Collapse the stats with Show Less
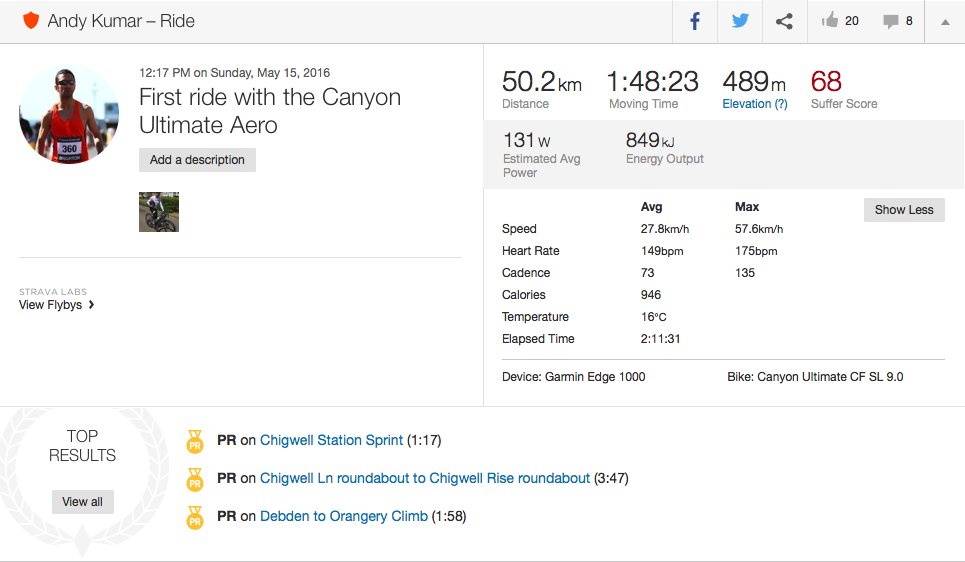Viewport: 965px width, 562px height. 903,210
